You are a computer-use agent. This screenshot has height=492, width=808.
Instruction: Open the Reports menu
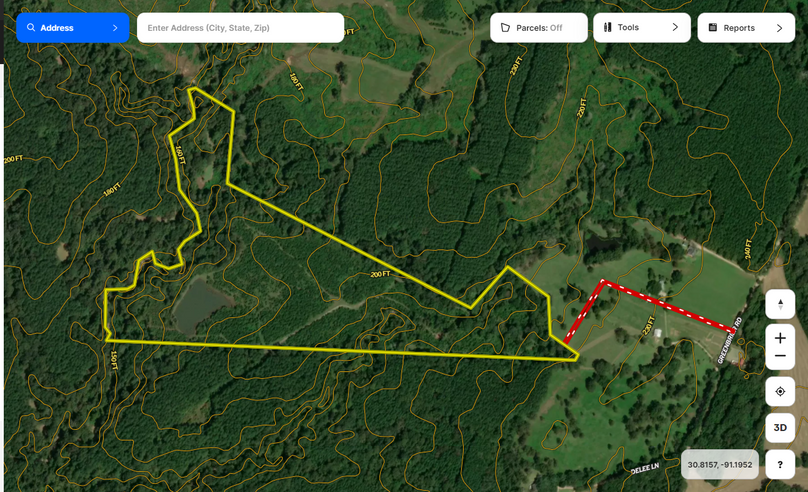[746, 28]
